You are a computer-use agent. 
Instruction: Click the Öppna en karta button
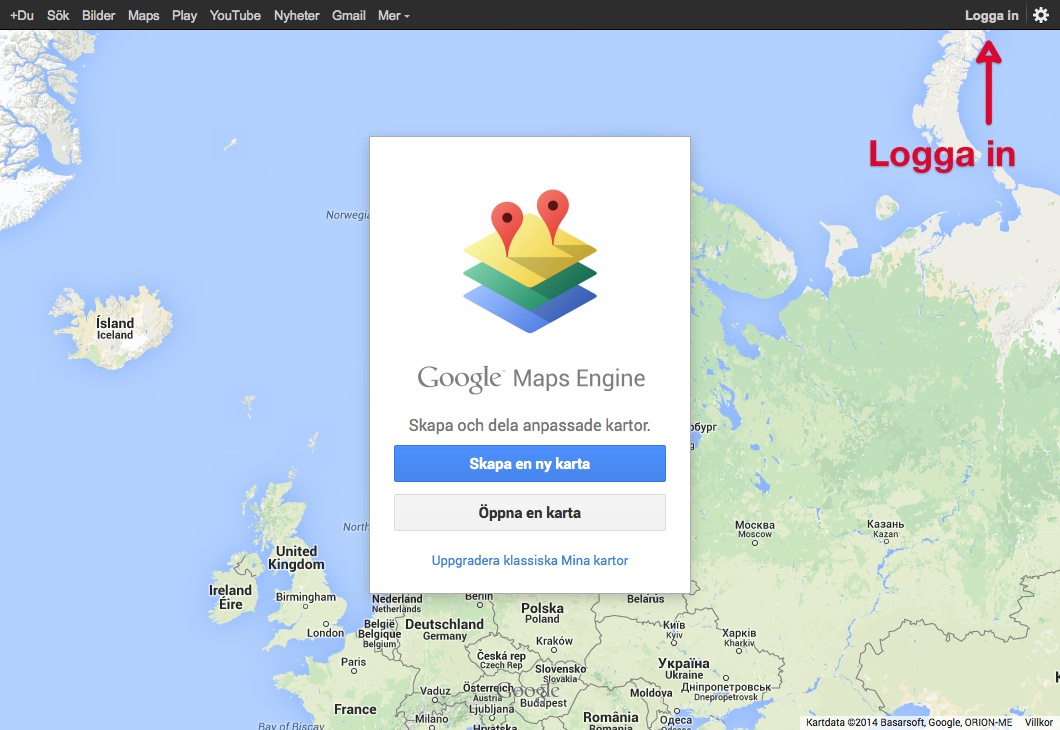pyautogui.click(x=530, y=512)
